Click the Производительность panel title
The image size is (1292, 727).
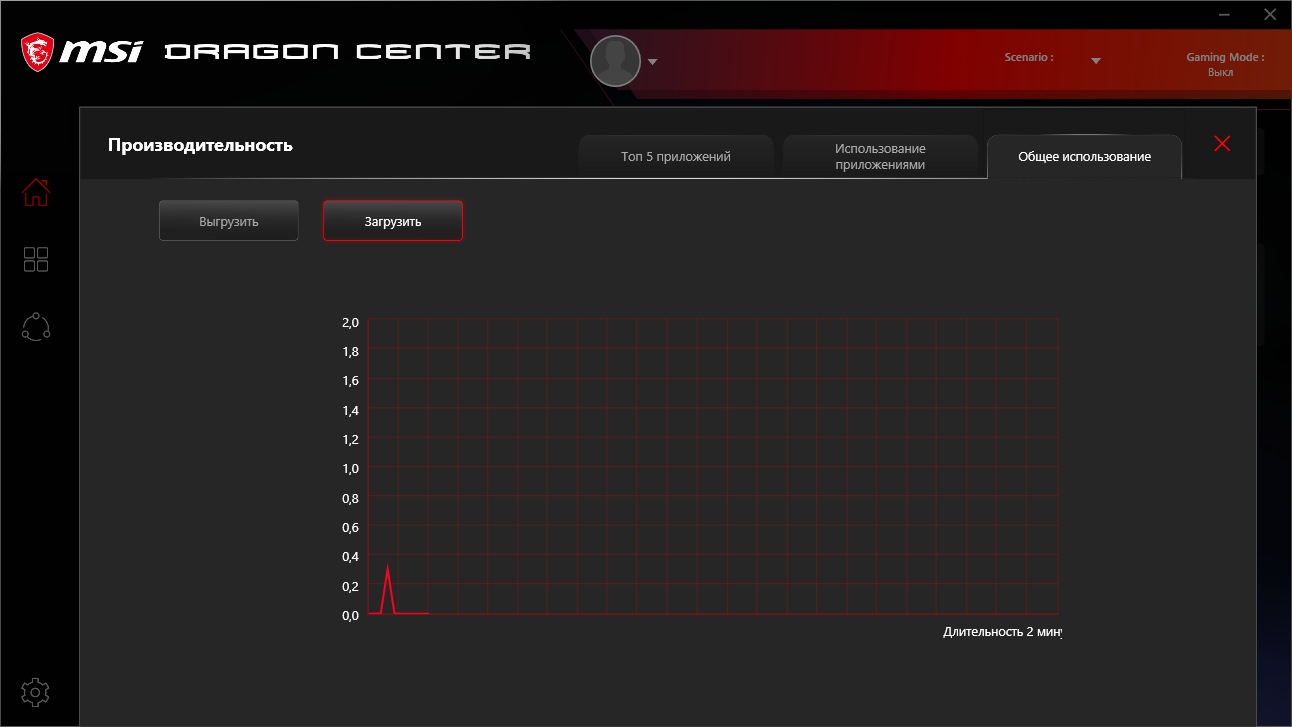[x=200, y=145]
